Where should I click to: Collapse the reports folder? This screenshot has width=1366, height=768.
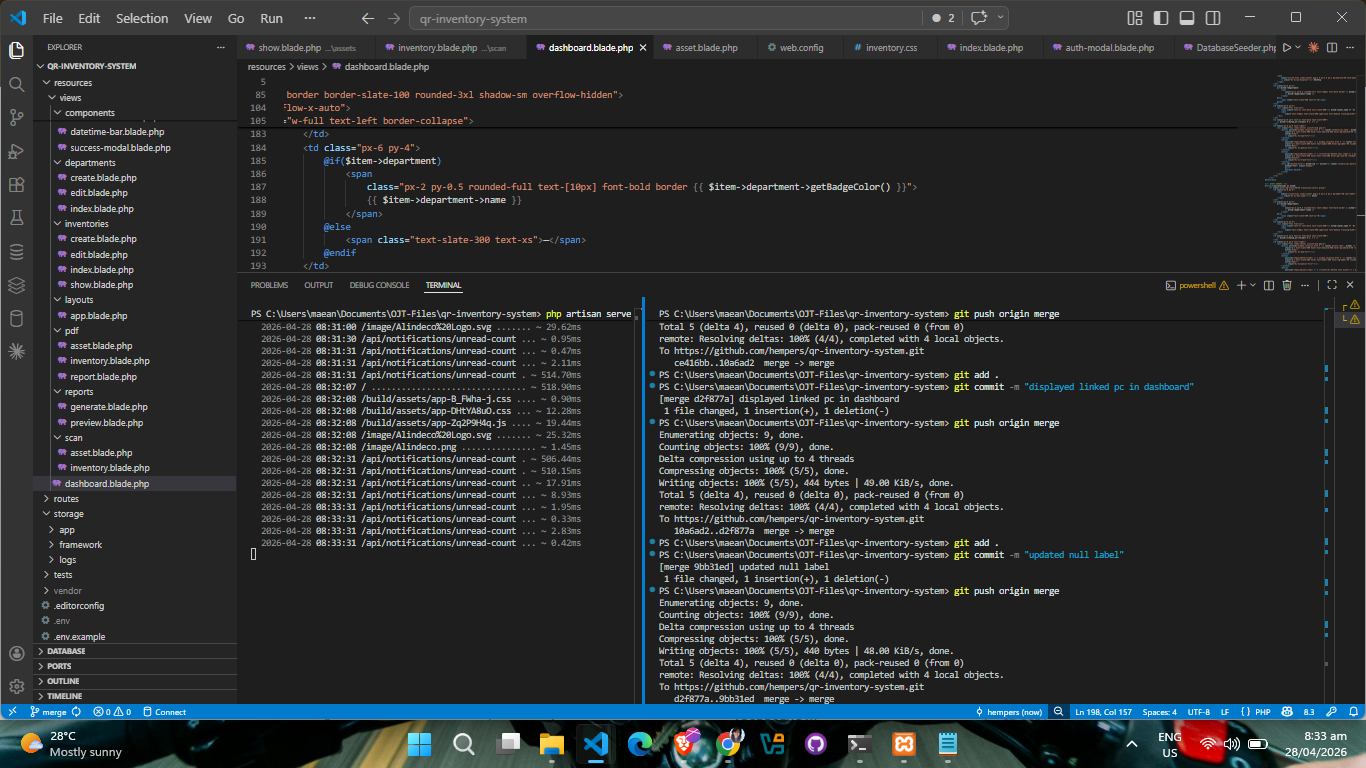click(x=136, y=392)
